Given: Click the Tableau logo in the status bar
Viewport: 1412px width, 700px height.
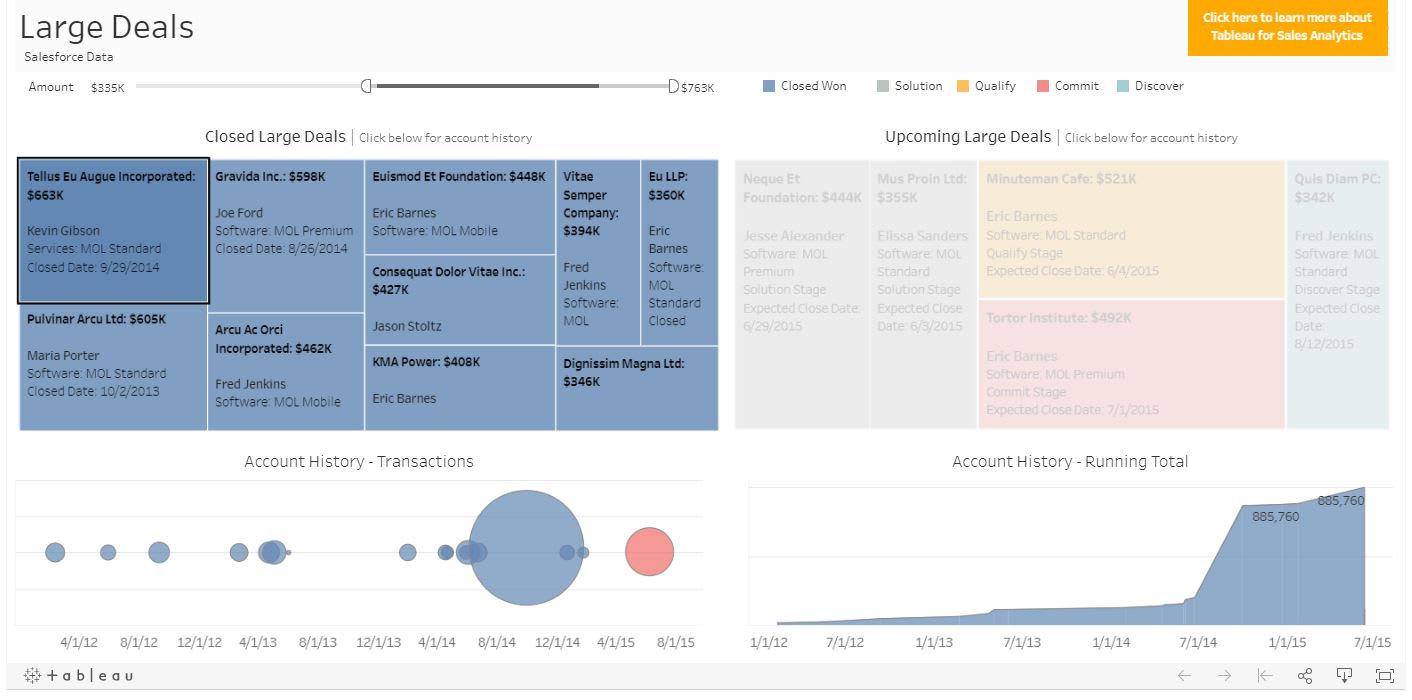Looking at the screenshot, I should point(80,675).
